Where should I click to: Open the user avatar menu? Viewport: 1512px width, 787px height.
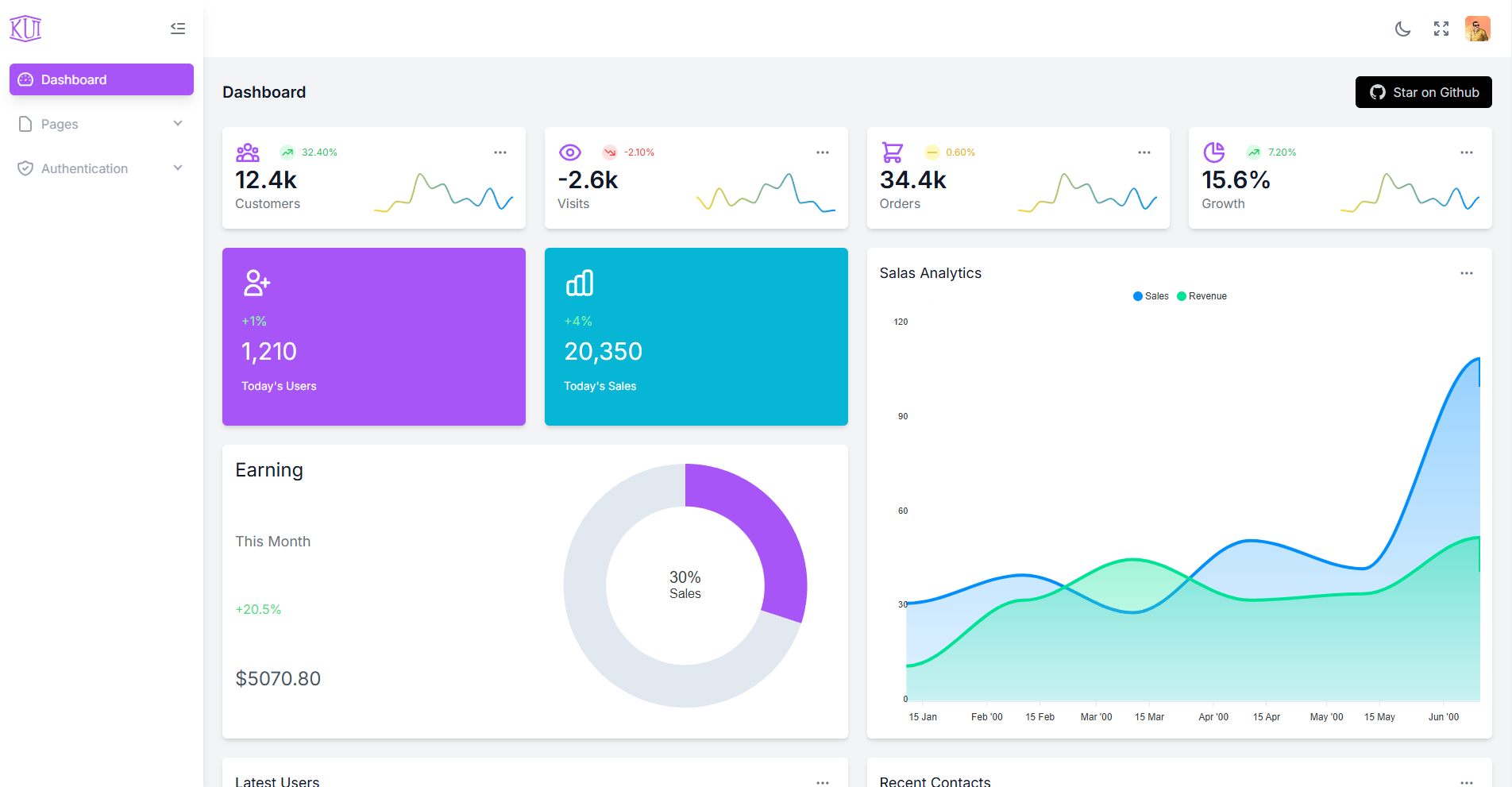point(1478,29)
